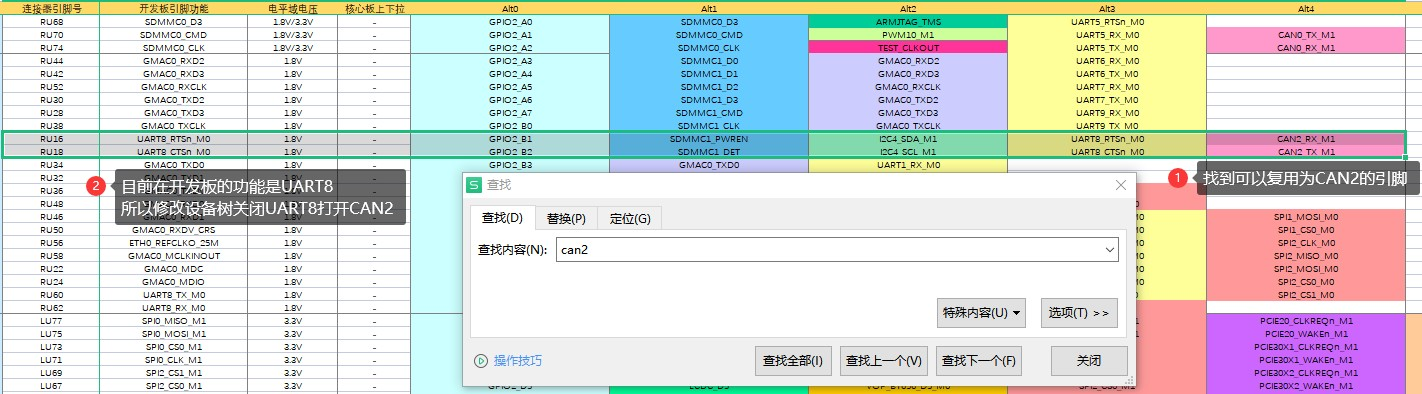This screenshot has width=1422, height=394.
Task: Select the purple PCIE20_CLKREQn_M1 cell
Action: pyautogui.click(x=1306, y=321)
